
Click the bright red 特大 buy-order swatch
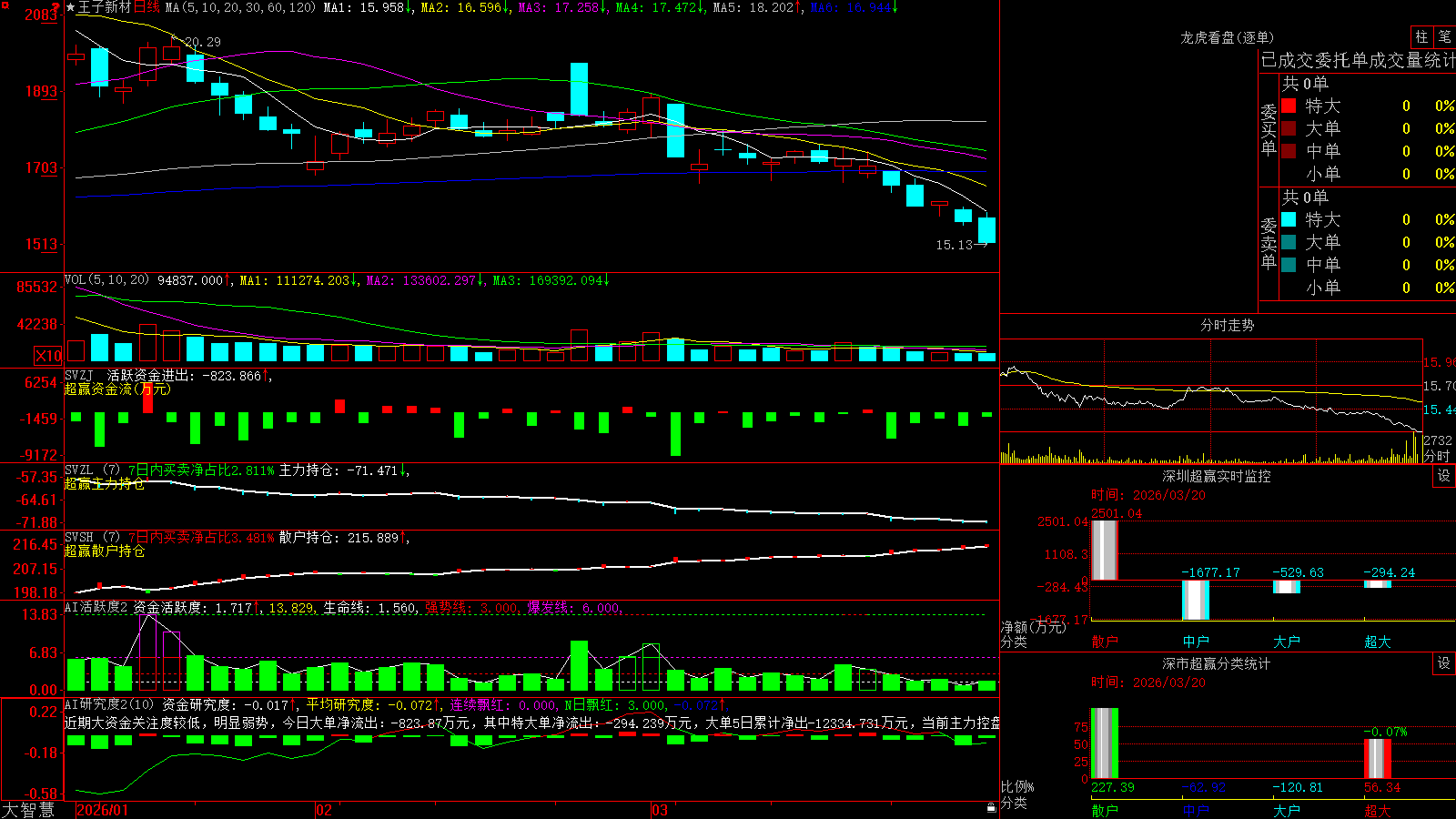(x=1289, y=106)
